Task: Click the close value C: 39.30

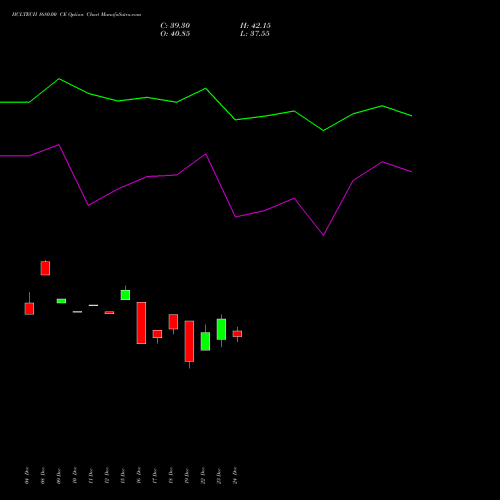Action: (175, 26)
